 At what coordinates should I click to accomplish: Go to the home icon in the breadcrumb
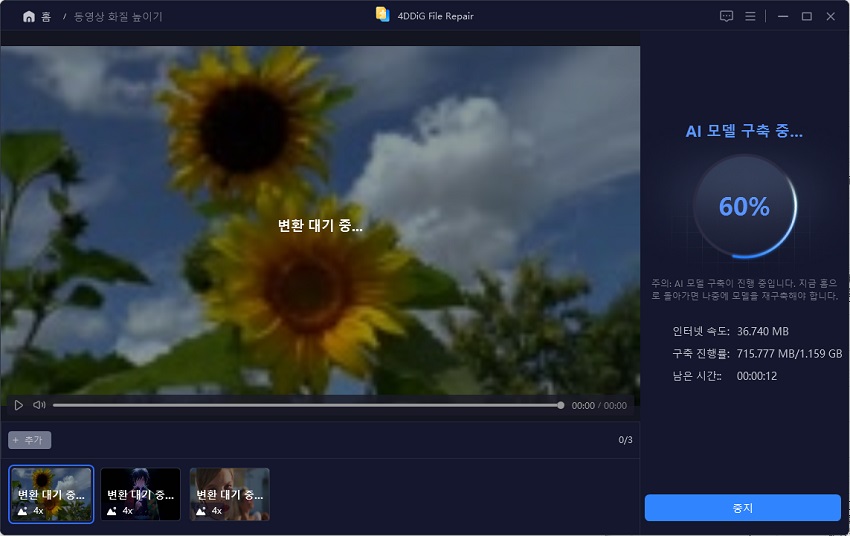pos(29,17)
